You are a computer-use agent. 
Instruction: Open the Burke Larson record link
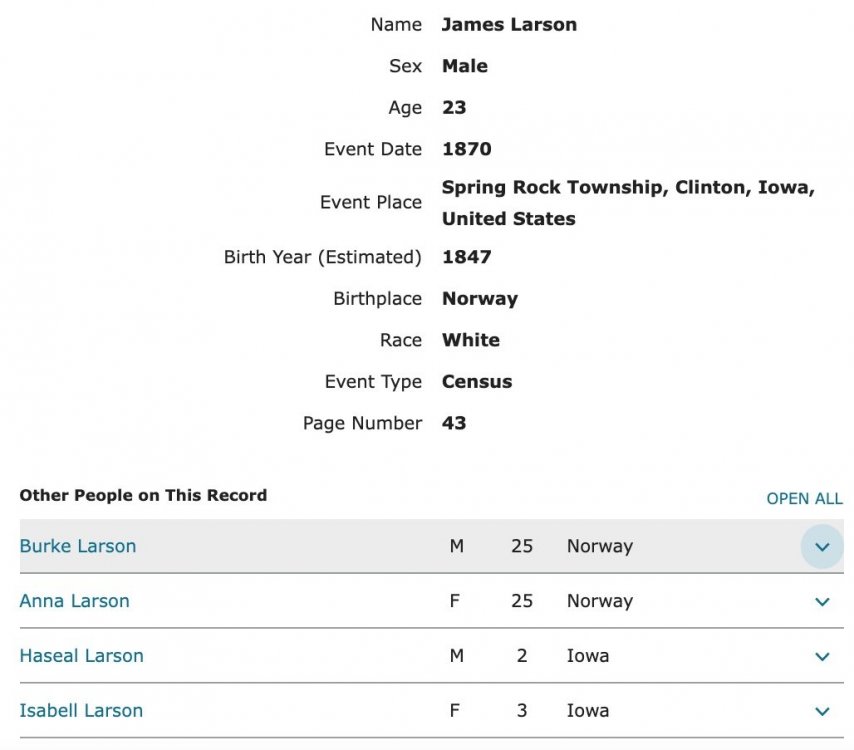(x=78, y=546)
